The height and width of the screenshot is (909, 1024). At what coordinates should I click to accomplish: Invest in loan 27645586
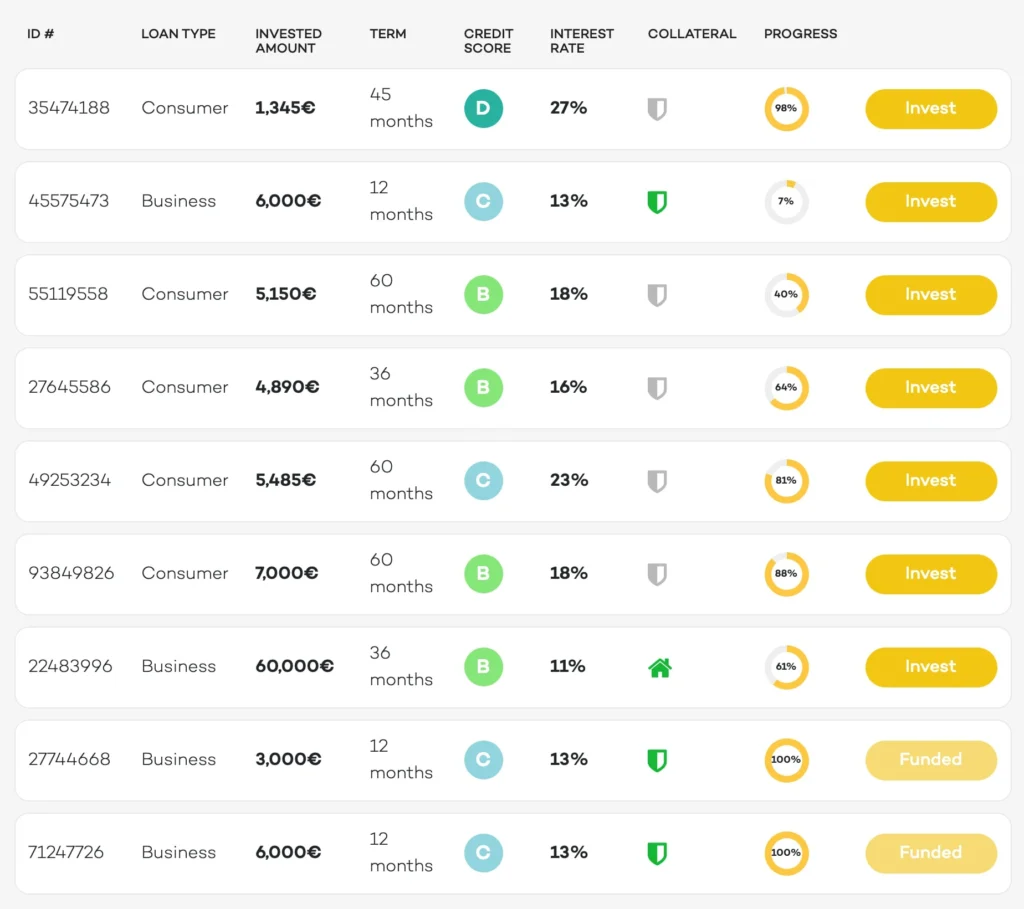click(x=931, y=387)
